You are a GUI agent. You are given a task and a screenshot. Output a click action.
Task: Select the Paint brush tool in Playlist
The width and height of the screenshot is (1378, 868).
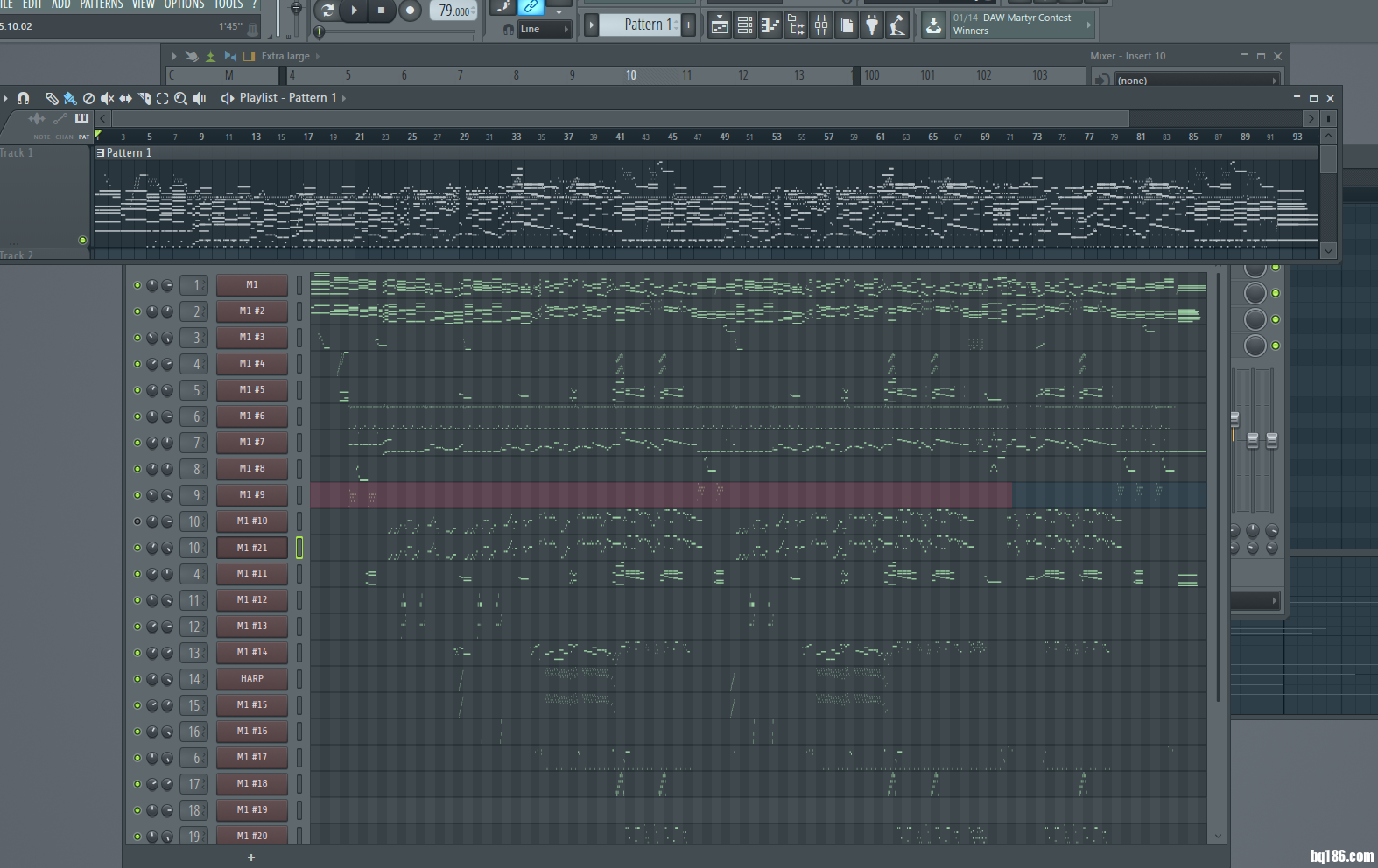[70, 98]
